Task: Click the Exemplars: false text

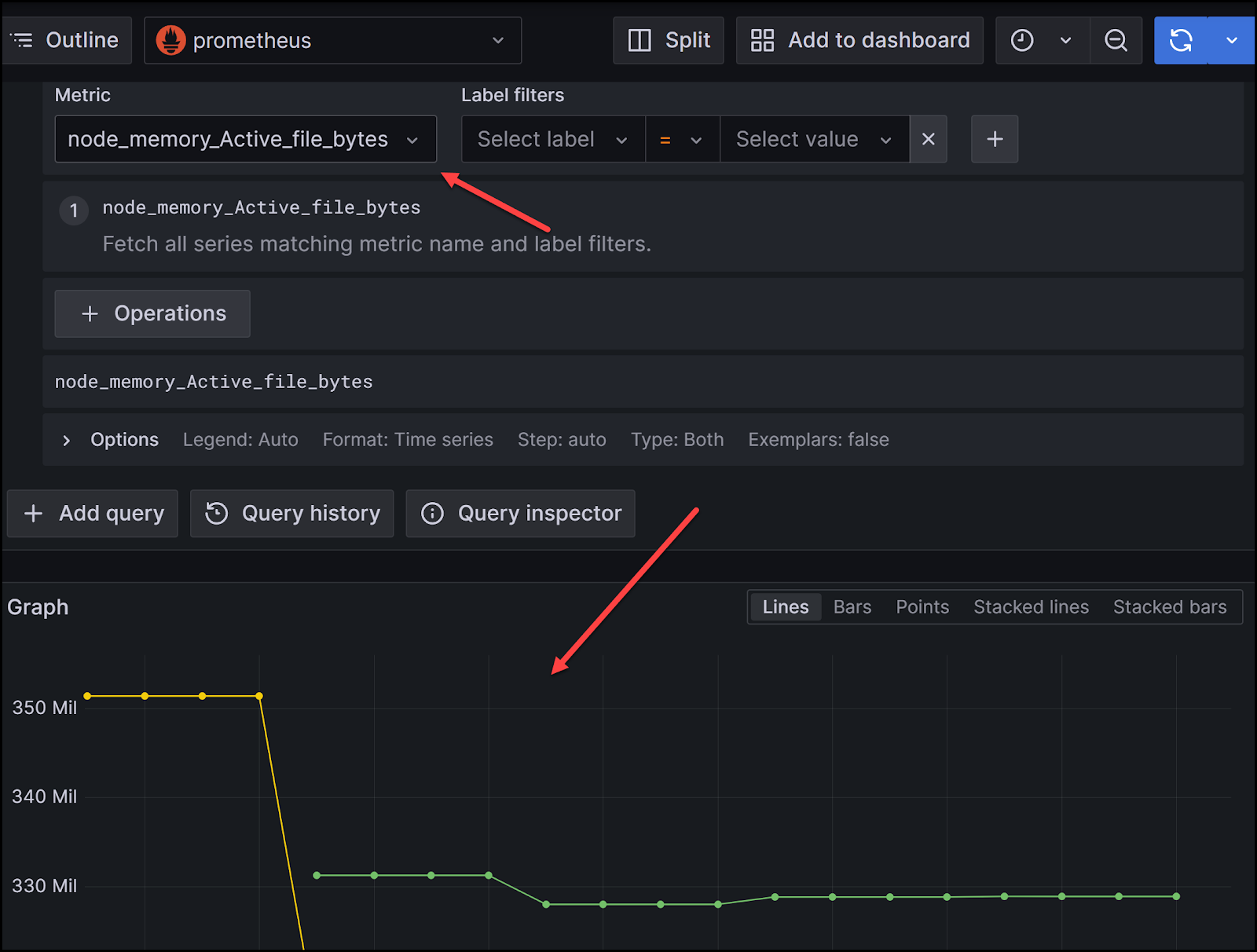Action: 819,440
